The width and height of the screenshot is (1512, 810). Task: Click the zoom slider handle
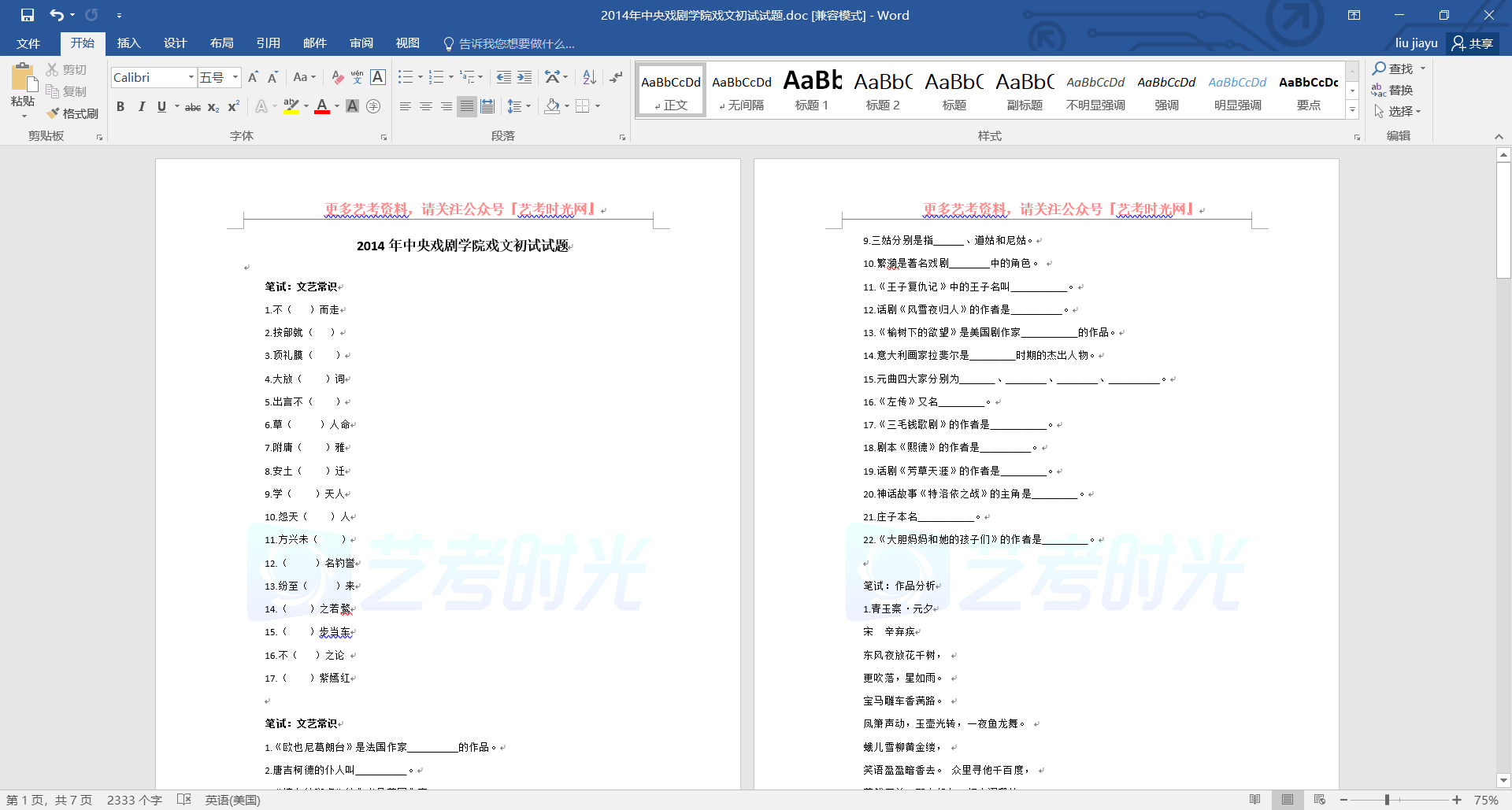pos(1387,800)
